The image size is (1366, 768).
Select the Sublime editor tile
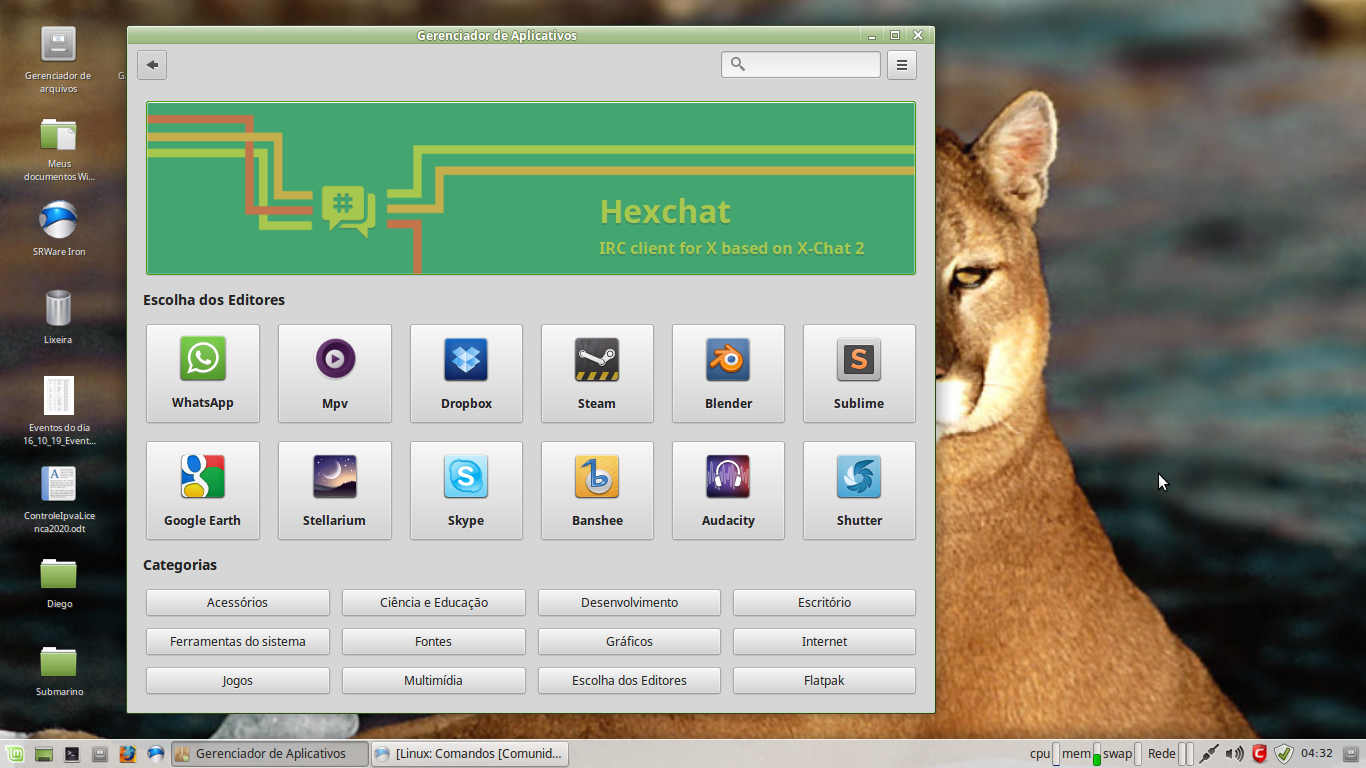click(859, 373)
